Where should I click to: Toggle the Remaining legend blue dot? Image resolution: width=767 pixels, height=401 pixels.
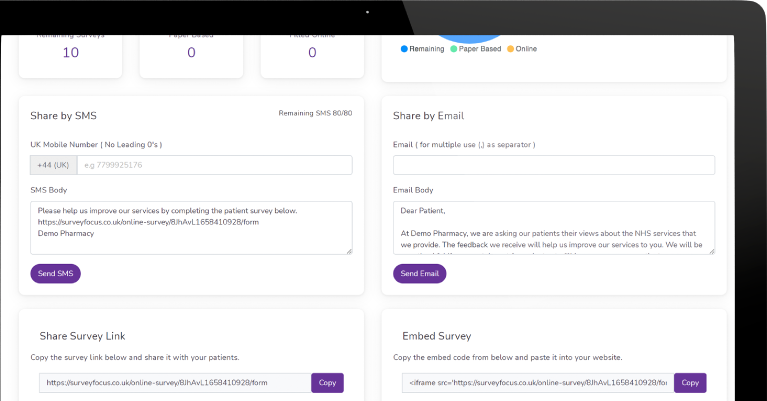[404, 49]
